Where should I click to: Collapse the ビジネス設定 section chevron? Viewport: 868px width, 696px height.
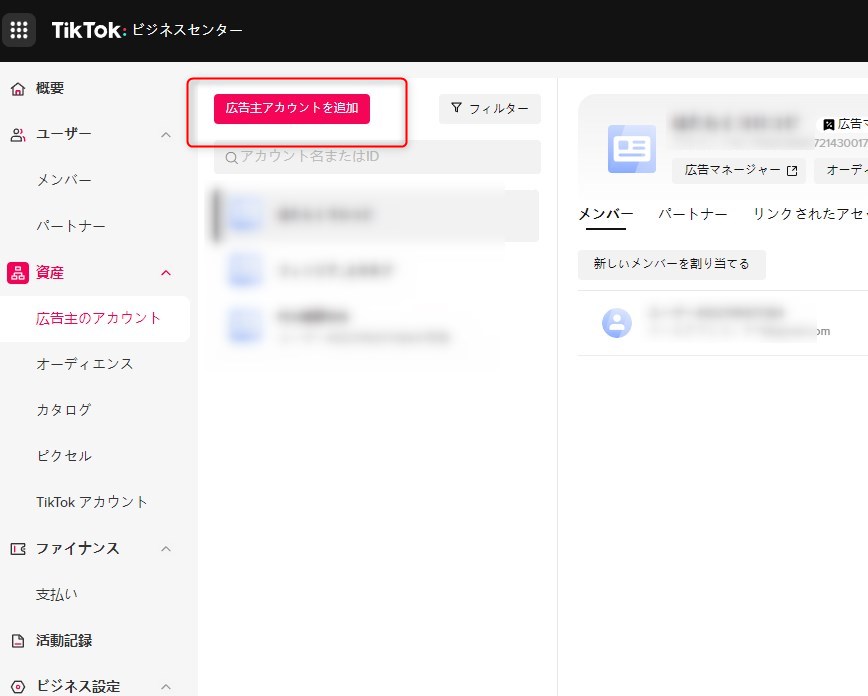point(166,687)
